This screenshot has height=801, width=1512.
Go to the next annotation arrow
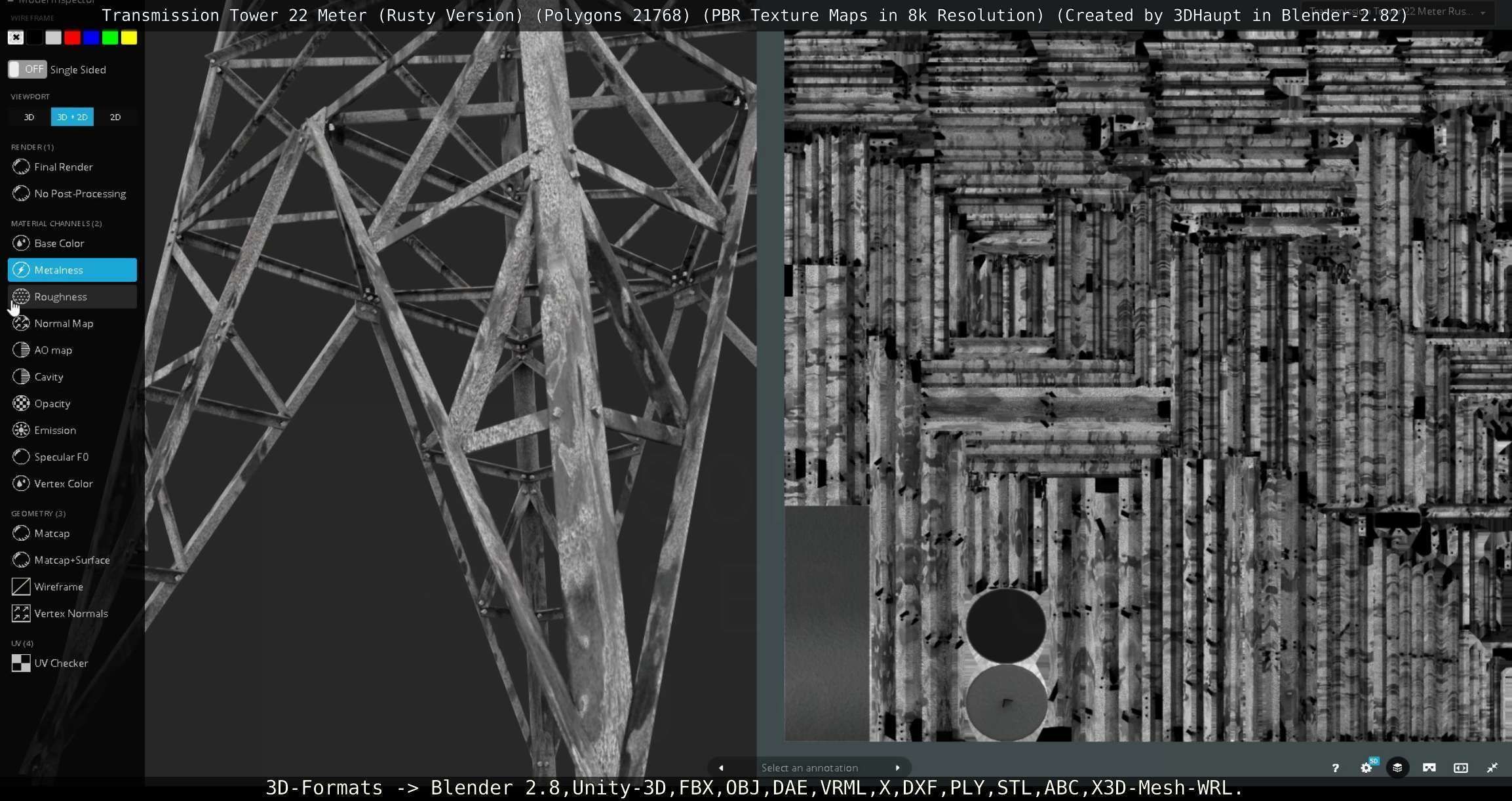897,768
